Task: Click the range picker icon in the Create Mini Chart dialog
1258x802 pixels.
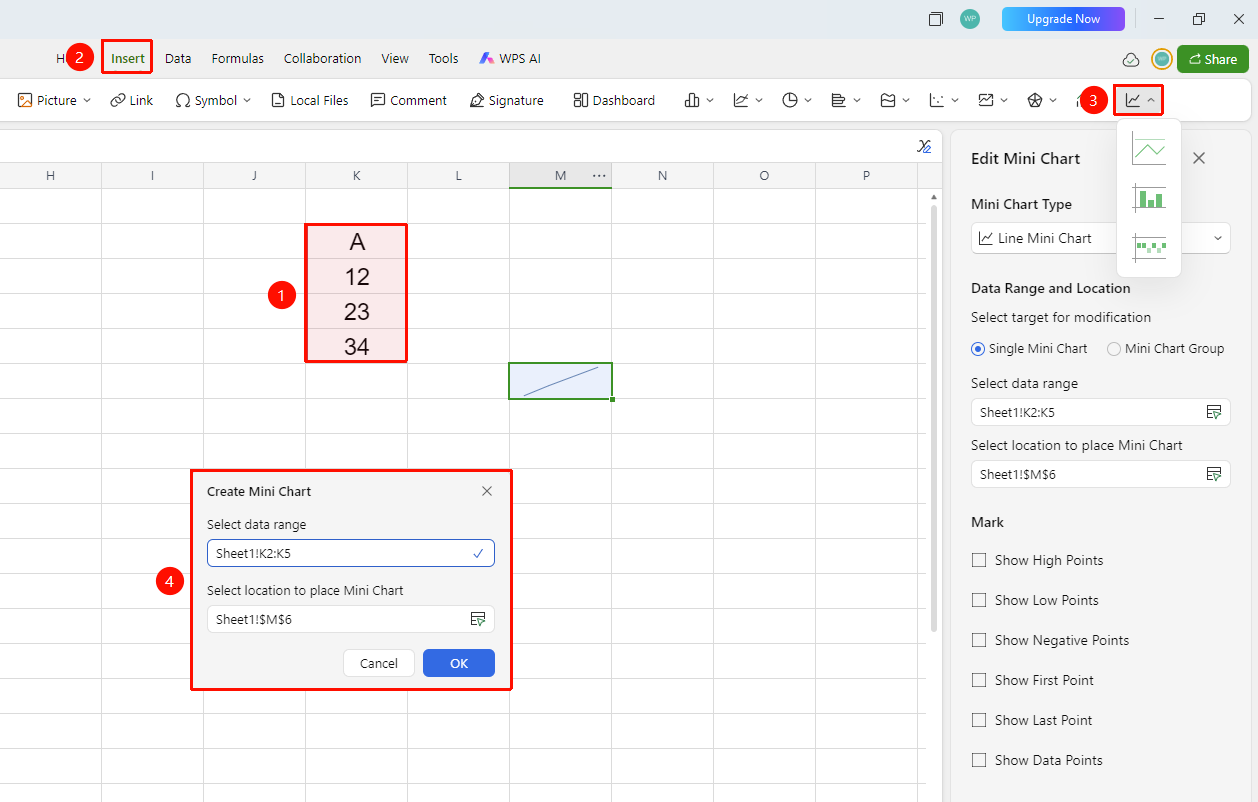Action: pyautogui.click(x=478, y=619)
